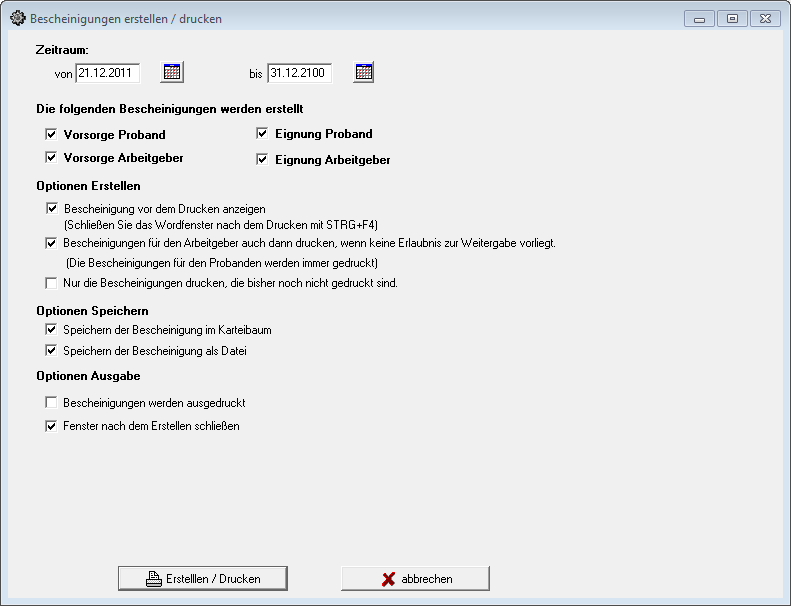Click the 'bis' date input field
Screen dimensions: 791x606
pos(299,72)
